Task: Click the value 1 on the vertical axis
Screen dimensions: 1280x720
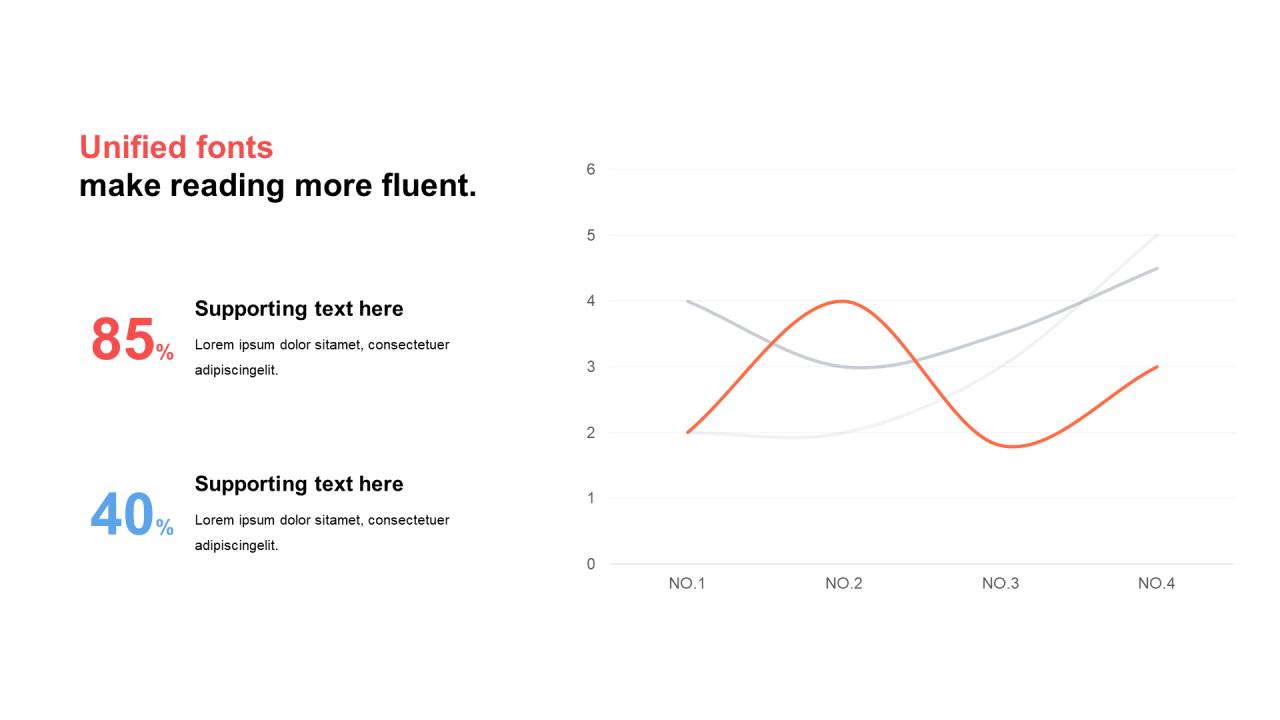Action: point(591,498)
